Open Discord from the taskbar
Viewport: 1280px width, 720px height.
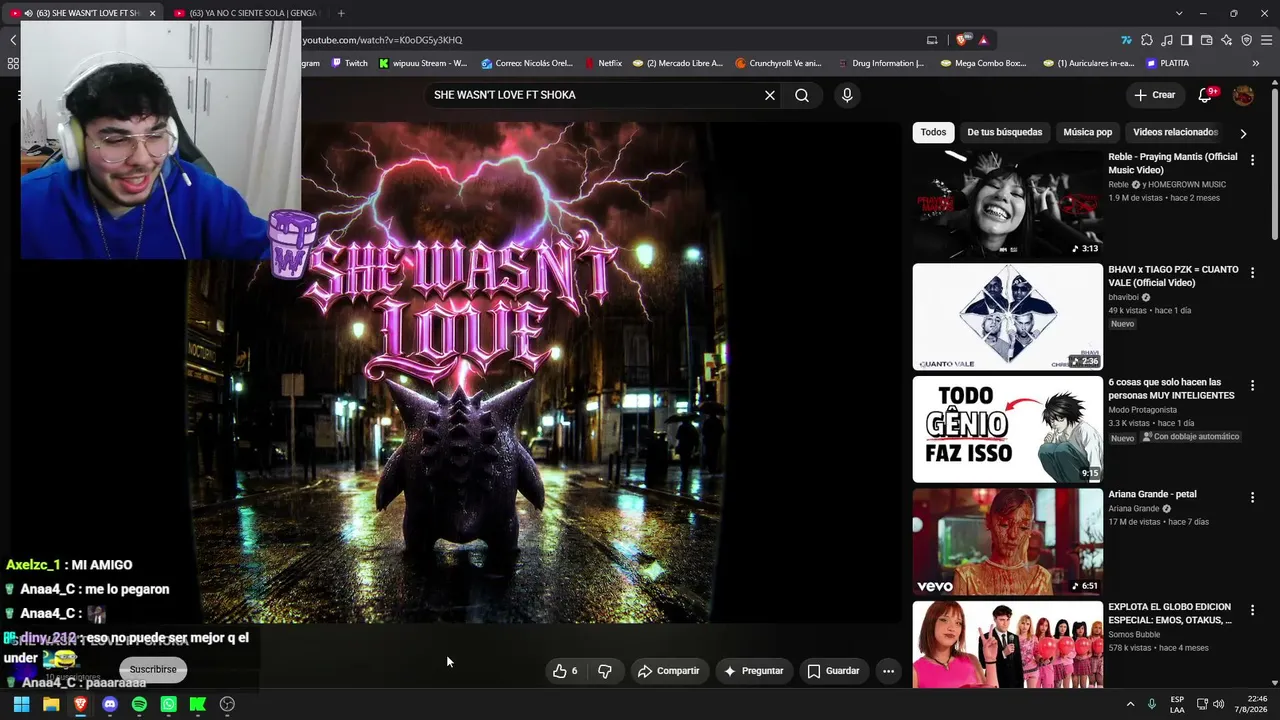click(x=110, y=704)
